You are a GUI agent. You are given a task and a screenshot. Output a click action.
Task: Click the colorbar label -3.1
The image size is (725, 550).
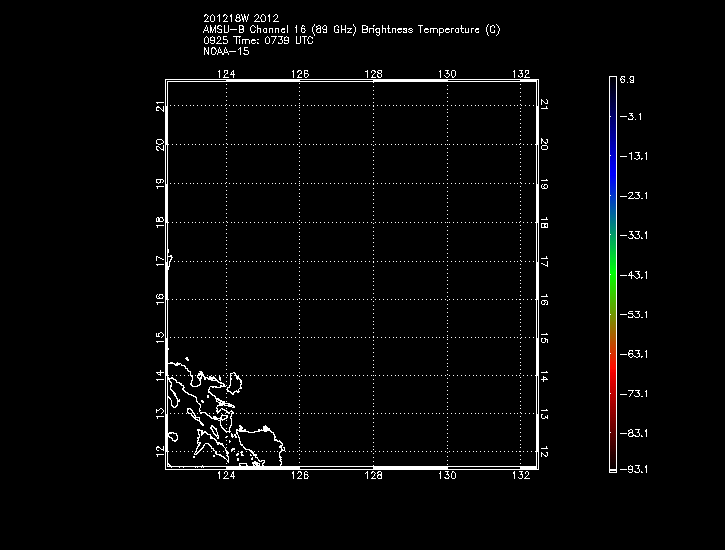631,116
